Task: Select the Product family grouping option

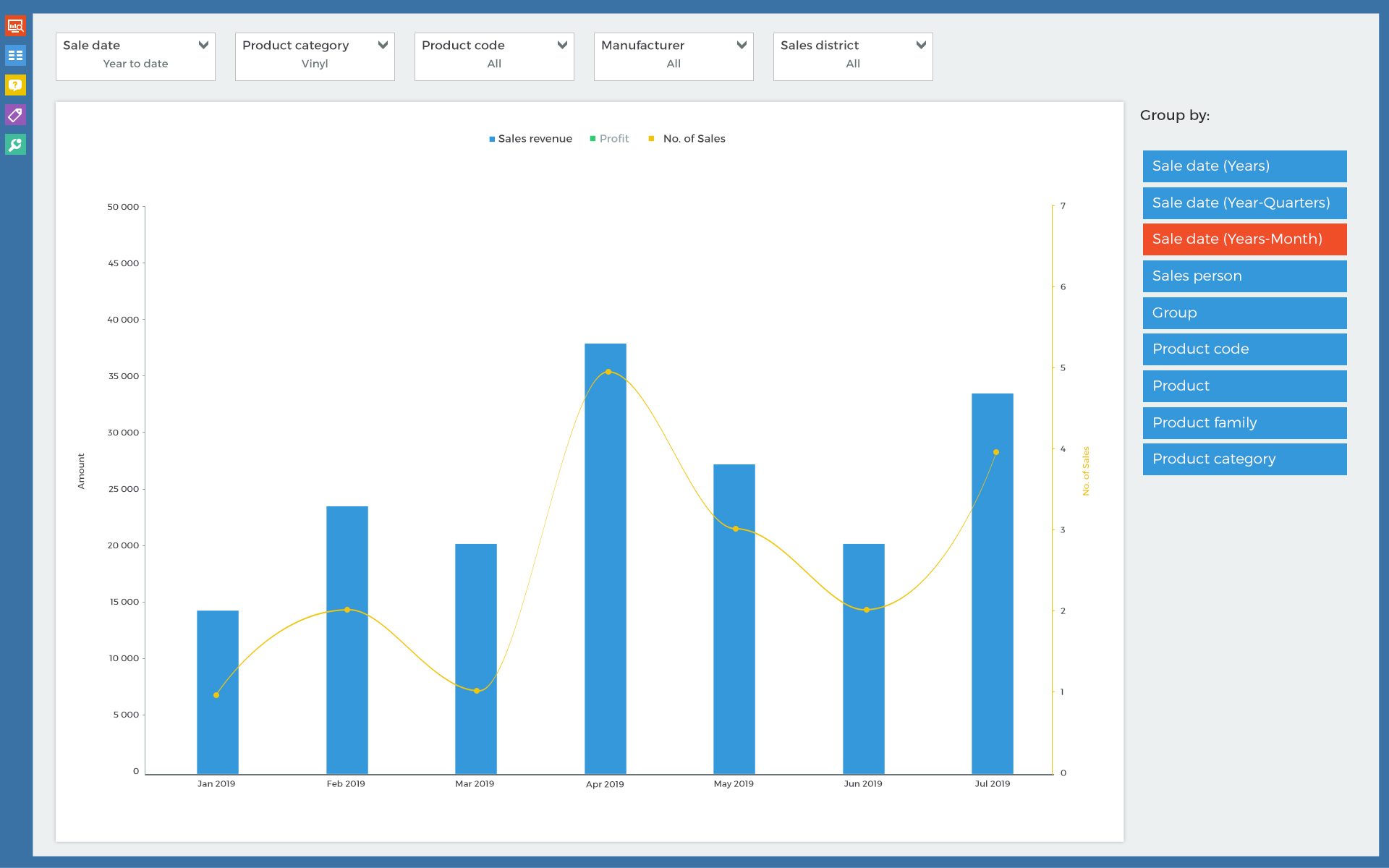Action: coord(1244,423)
